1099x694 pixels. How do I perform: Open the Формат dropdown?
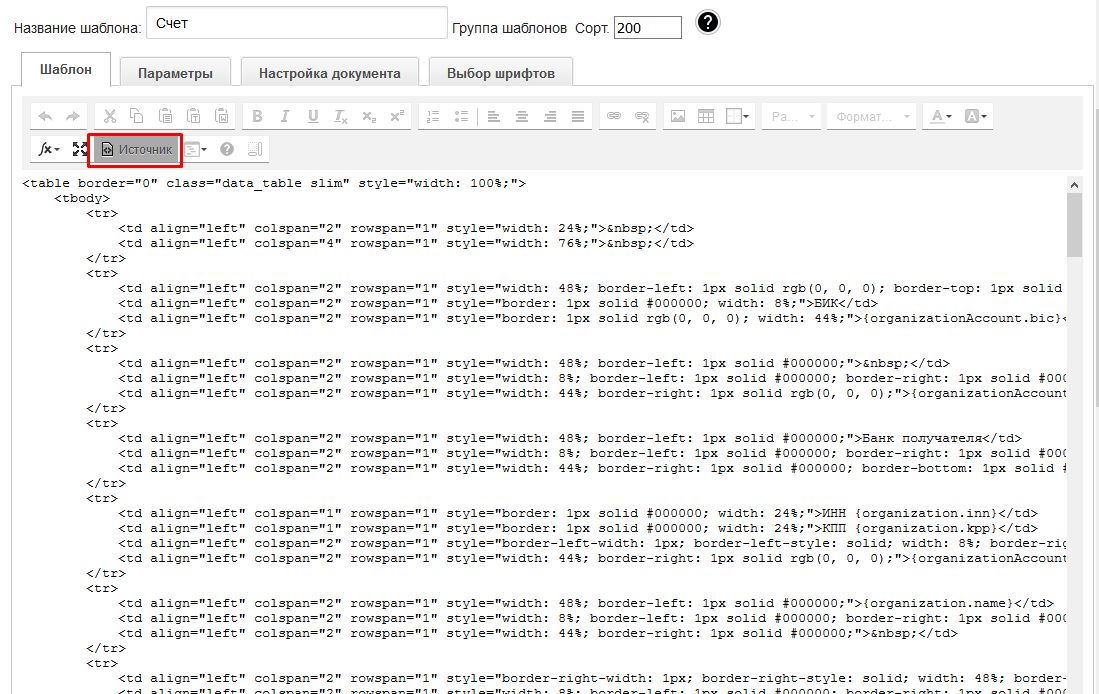873,117
